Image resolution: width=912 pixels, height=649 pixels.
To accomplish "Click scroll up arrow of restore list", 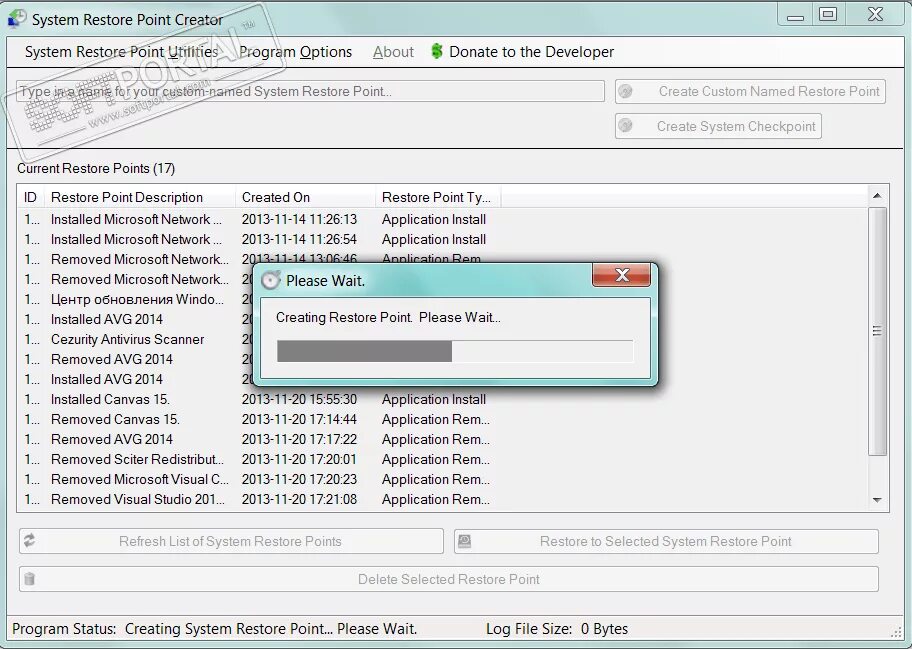I will [x=877, y=196].
